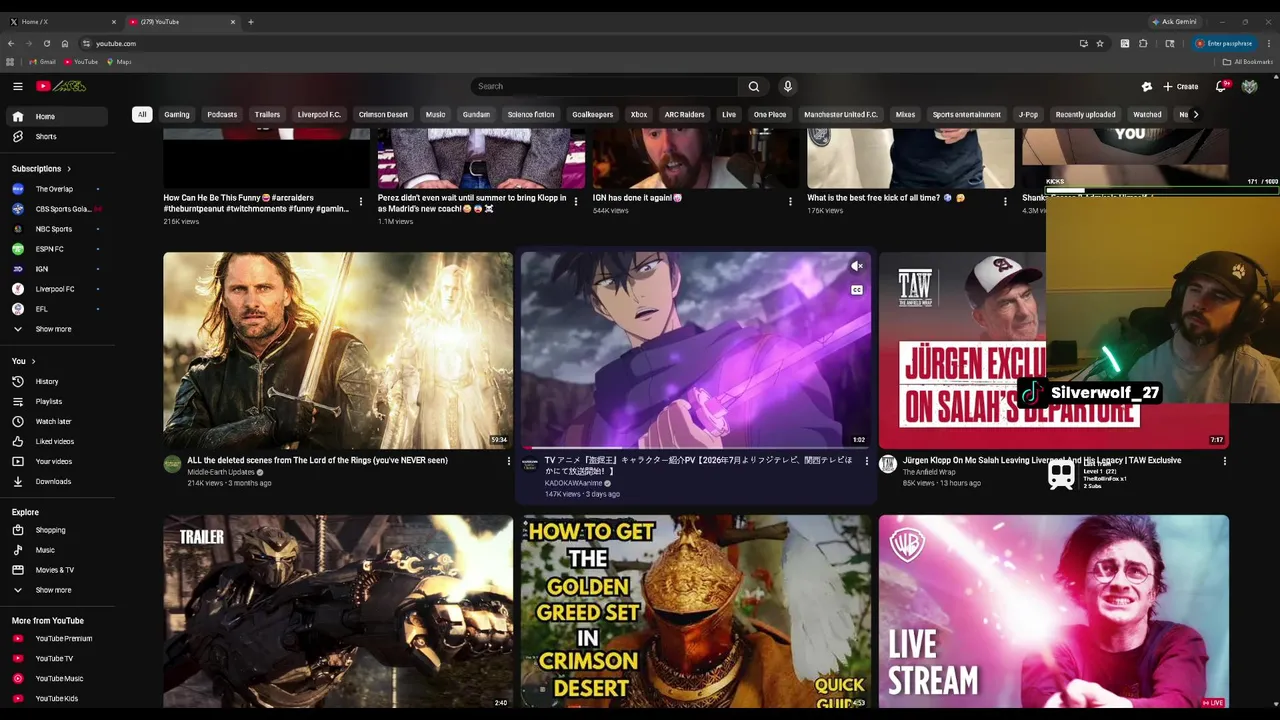This screenshot has width=1280, height=720.
Task: Open The Overlap subscription channel
Action: click(x=56, y=189)
